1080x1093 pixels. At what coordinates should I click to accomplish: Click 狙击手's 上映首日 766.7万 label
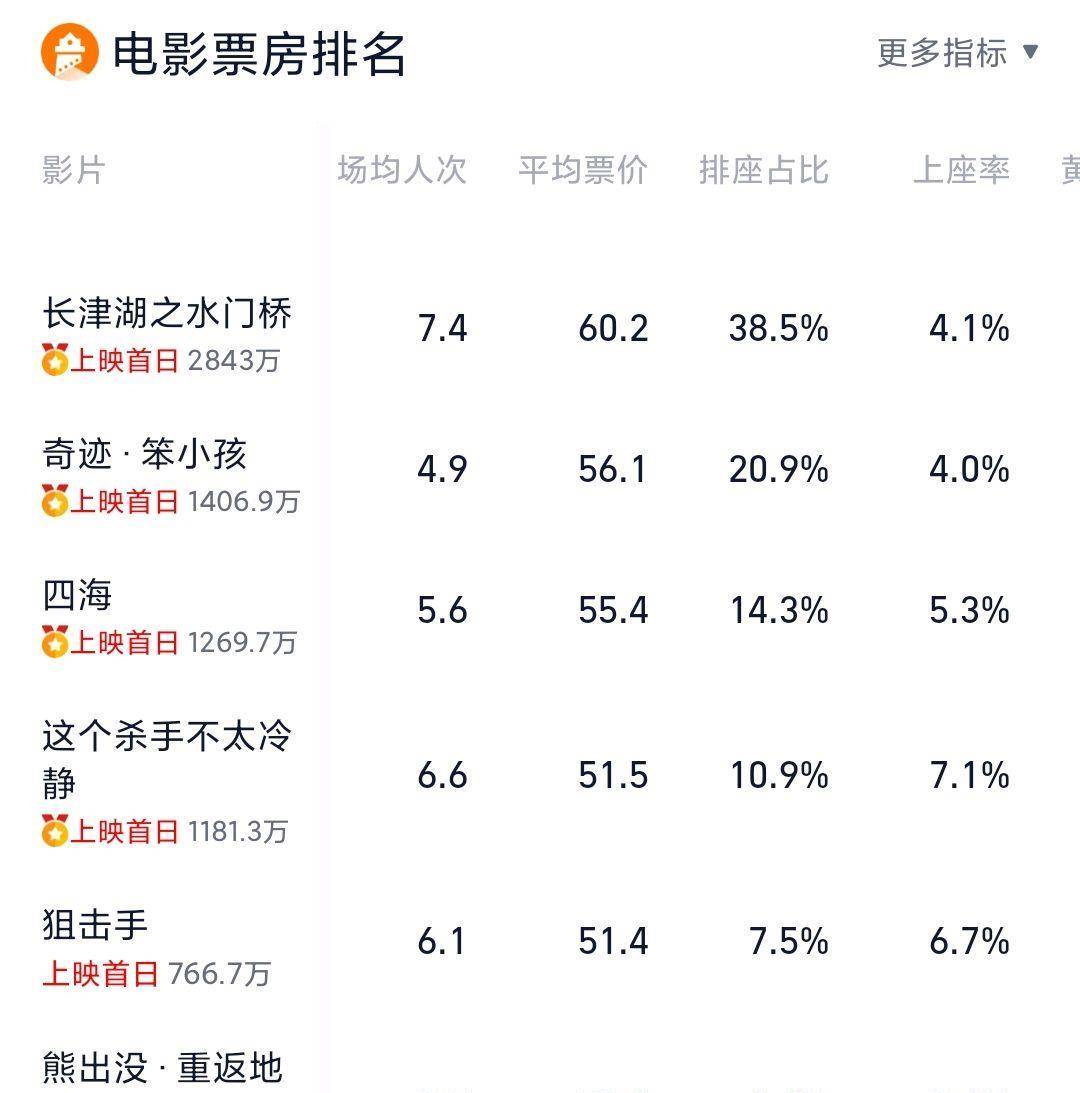[156, 973]
